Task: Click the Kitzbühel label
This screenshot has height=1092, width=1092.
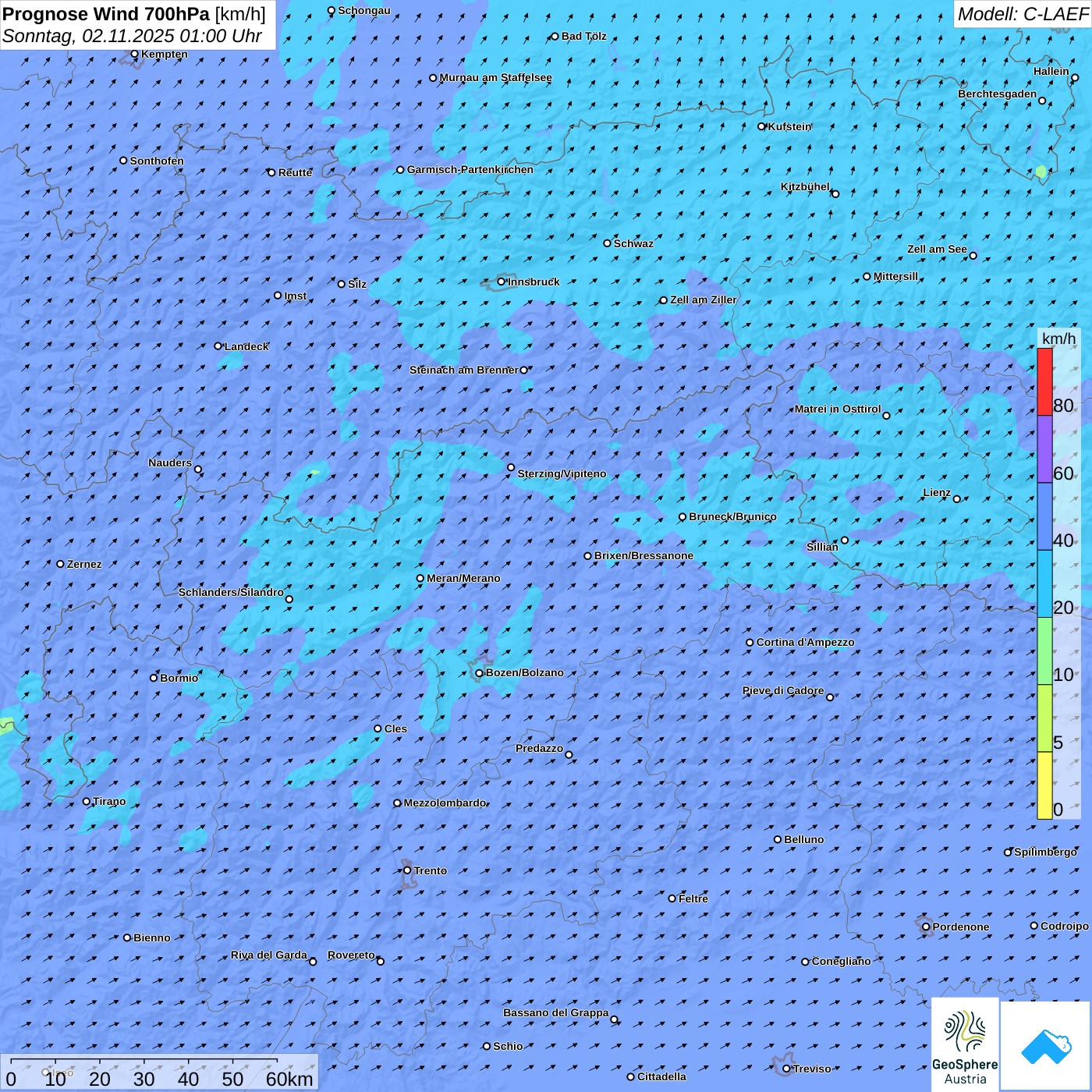Action: pos(805,186)
